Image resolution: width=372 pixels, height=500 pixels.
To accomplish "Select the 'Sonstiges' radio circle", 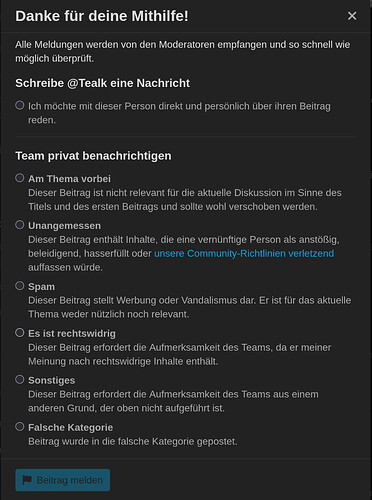I will point(20,379).
